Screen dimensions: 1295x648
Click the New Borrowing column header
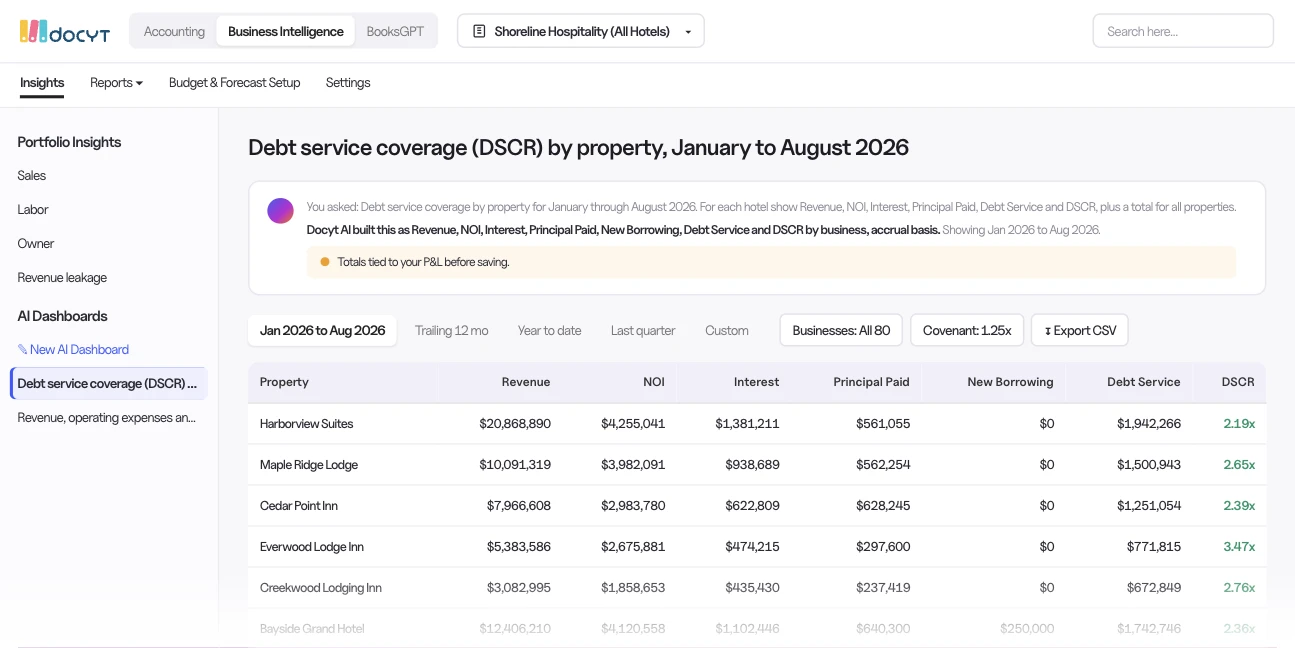(x=1010, y=382)
